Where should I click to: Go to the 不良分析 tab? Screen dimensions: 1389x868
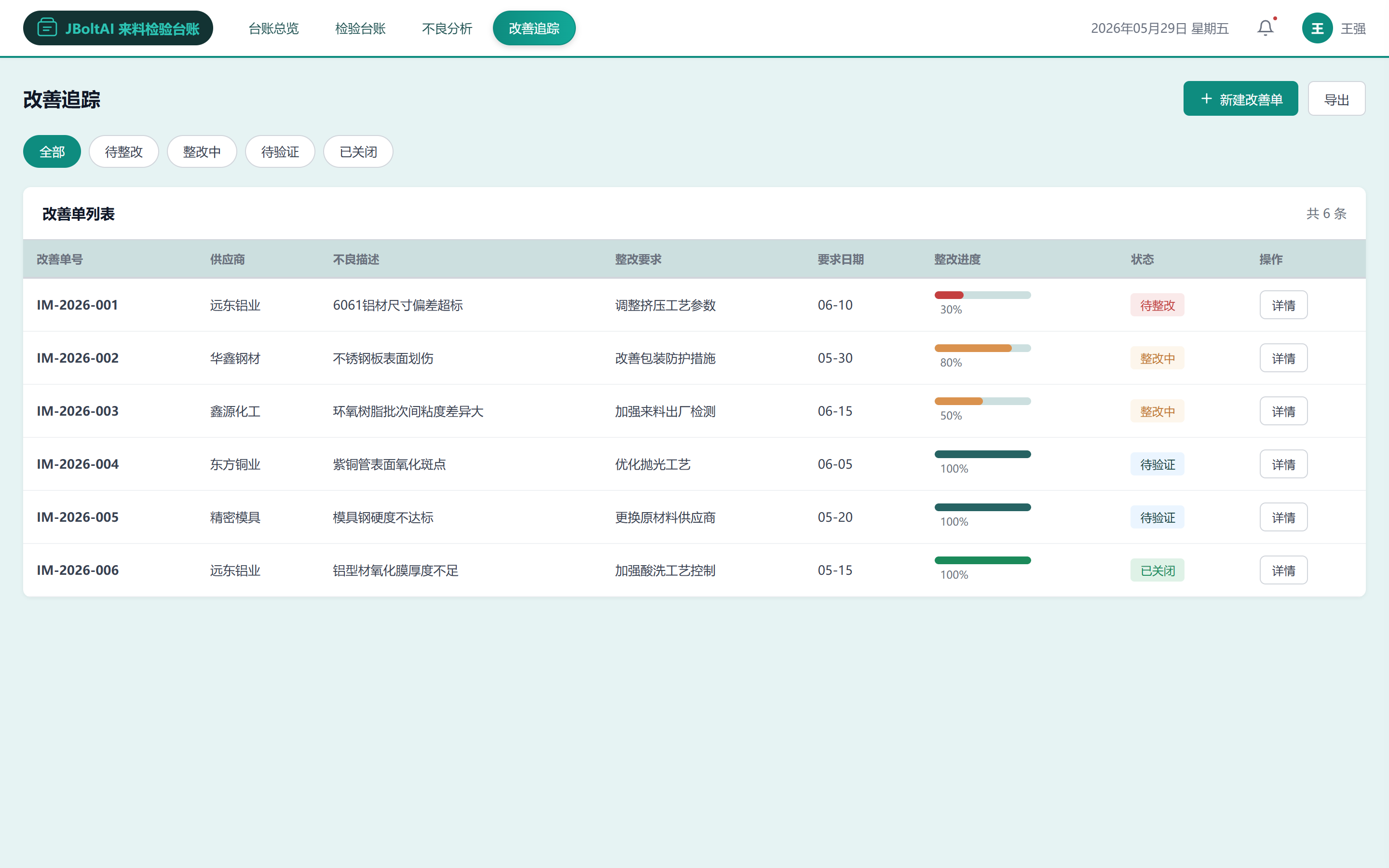click(447, 28)
